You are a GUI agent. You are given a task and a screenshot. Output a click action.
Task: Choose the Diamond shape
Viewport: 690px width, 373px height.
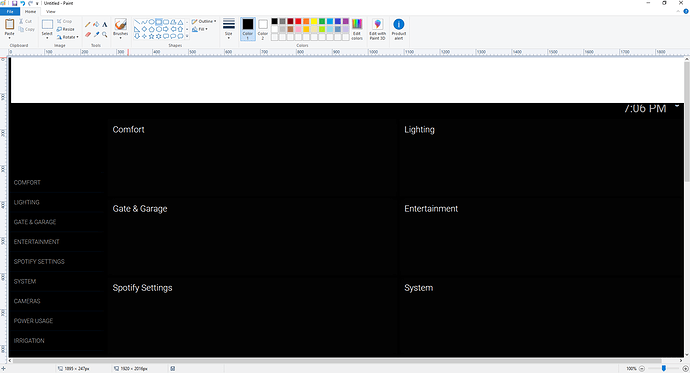[144, 29]
